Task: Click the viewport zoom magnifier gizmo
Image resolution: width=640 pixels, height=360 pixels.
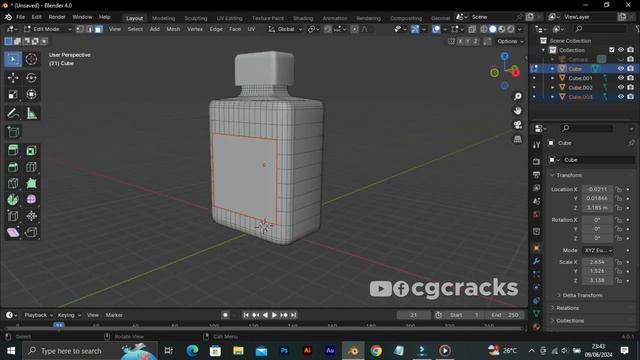Action: point(518,96)
